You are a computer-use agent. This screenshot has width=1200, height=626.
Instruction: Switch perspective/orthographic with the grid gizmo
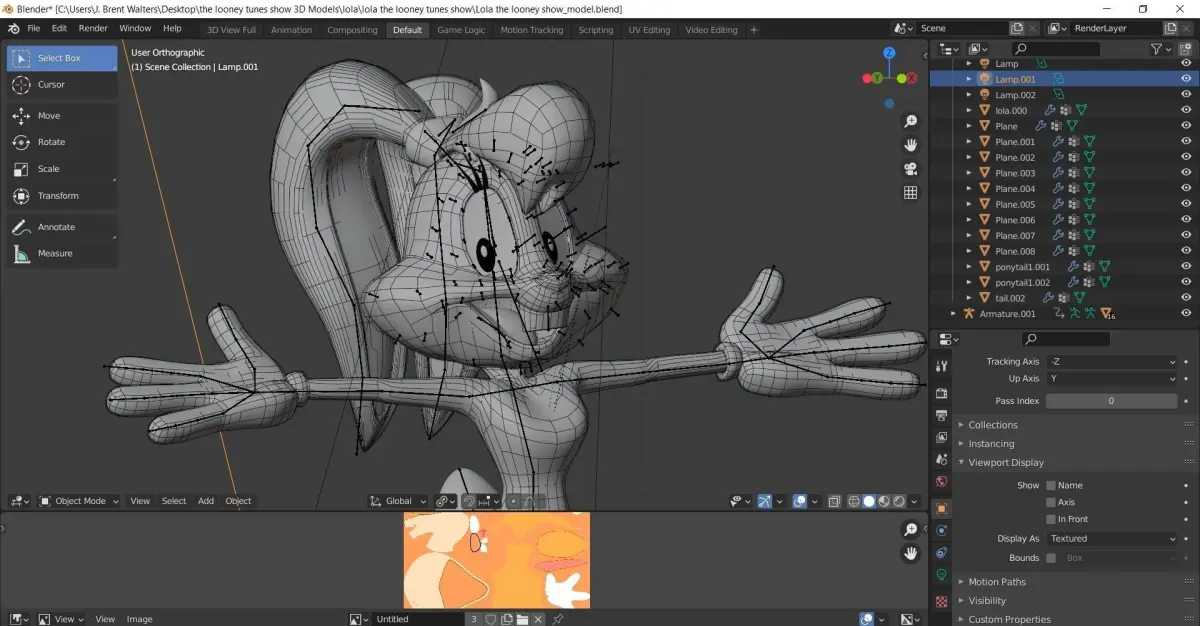(910, 193)
